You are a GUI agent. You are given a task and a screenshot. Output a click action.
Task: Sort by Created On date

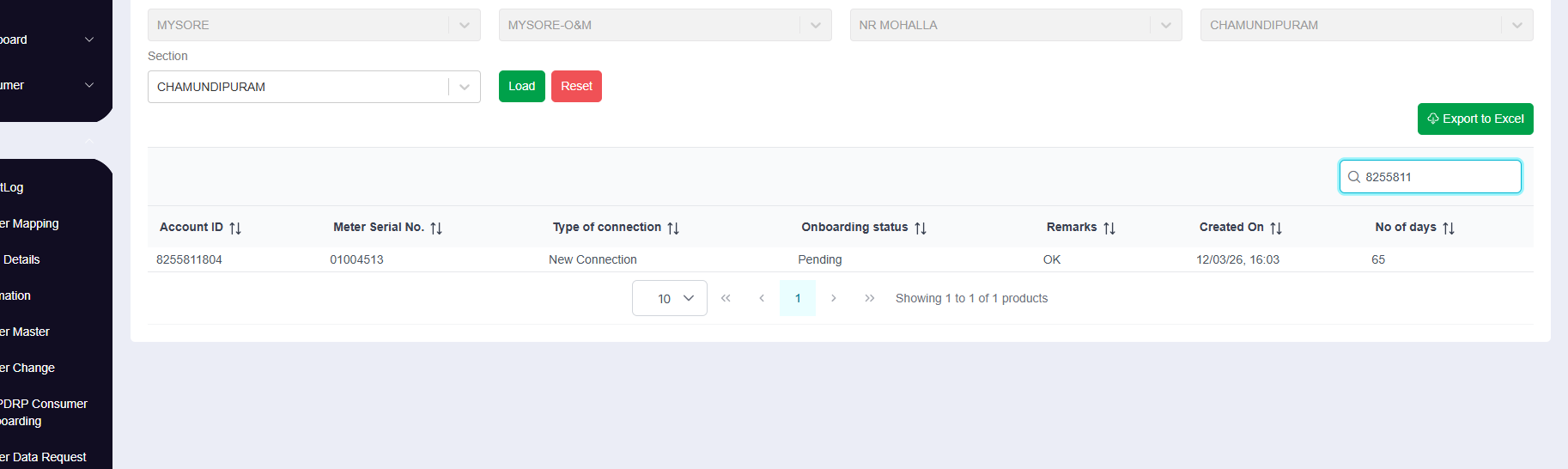coord(1276,228)
